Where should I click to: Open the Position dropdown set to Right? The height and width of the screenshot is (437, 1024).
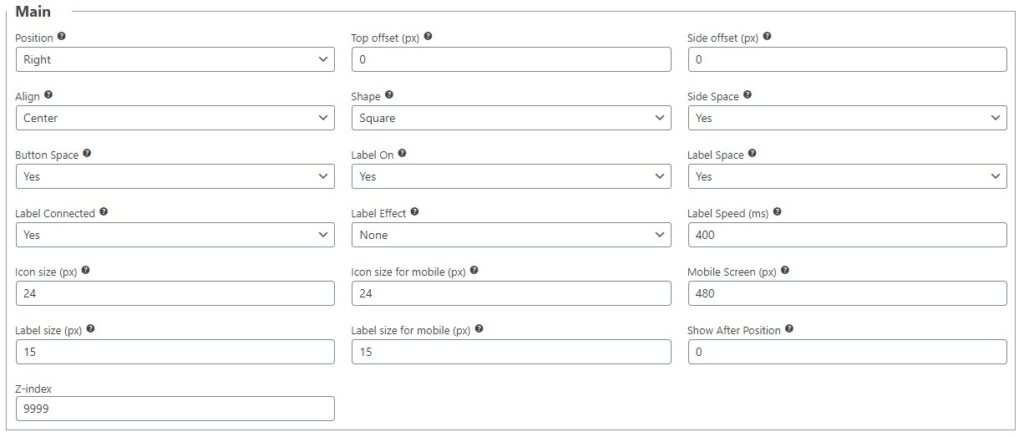175,60
